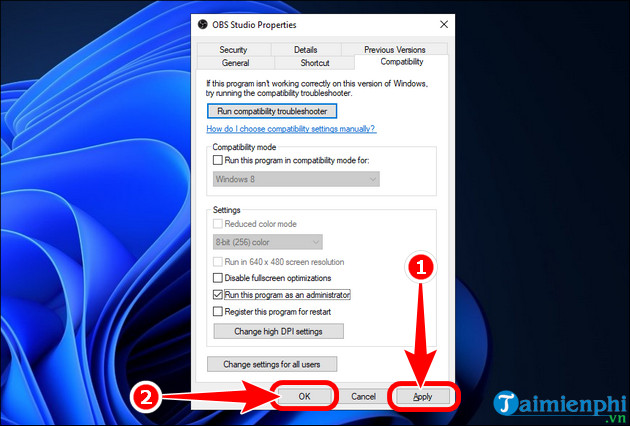Click the Cancel button

tap(363, 396)
